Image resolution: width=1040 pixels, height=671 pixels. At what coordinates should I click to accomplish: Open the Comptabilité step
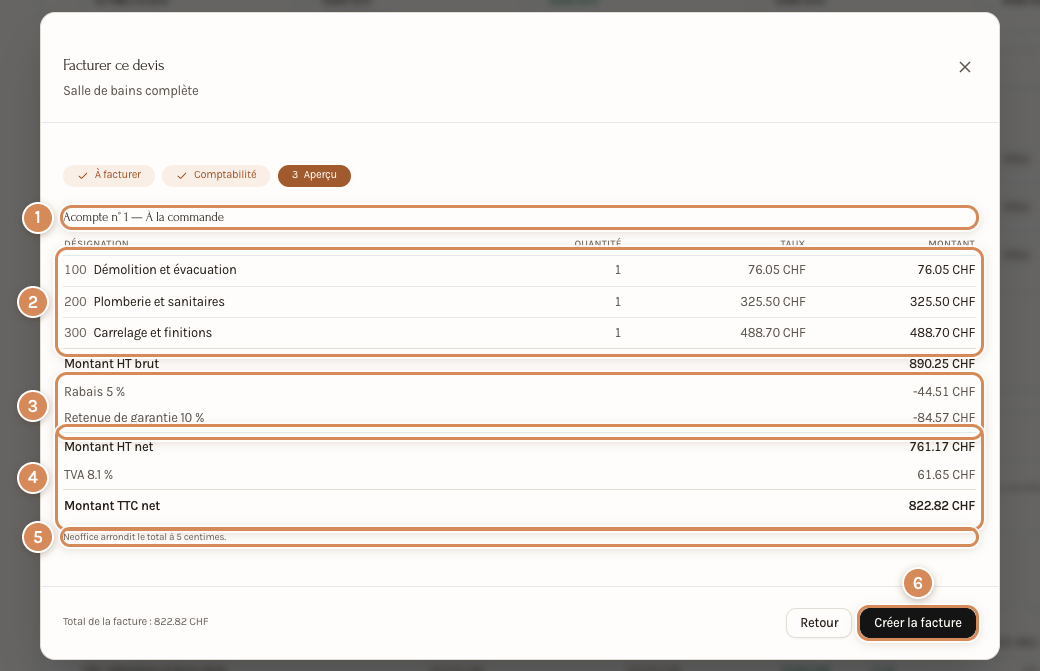click(x=216, y=175)
